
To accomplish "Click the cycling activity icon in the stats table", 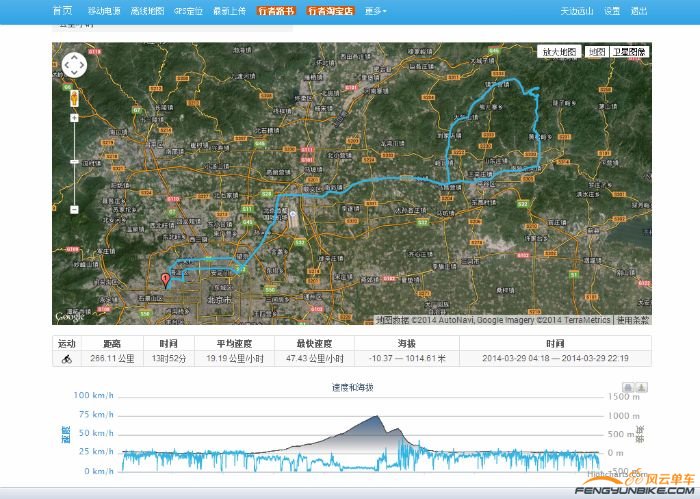I will point(67,357).
